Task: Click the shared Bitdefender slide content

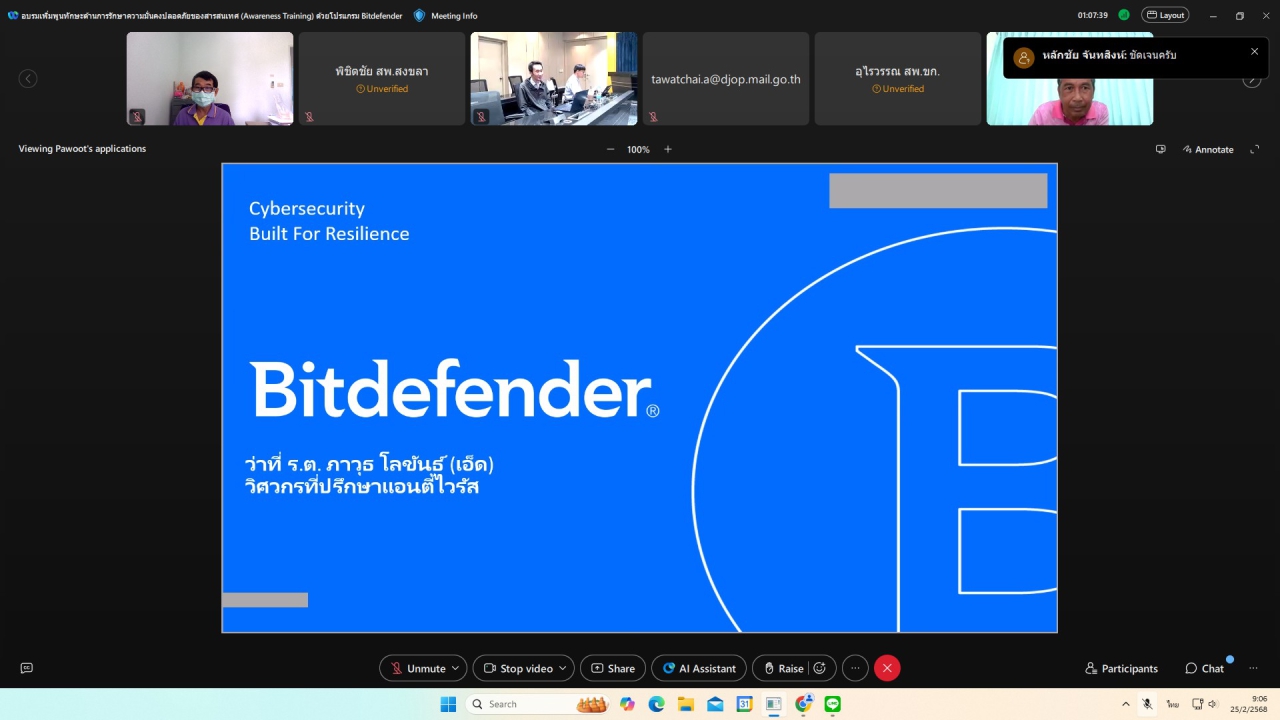Action: point(639,398)
